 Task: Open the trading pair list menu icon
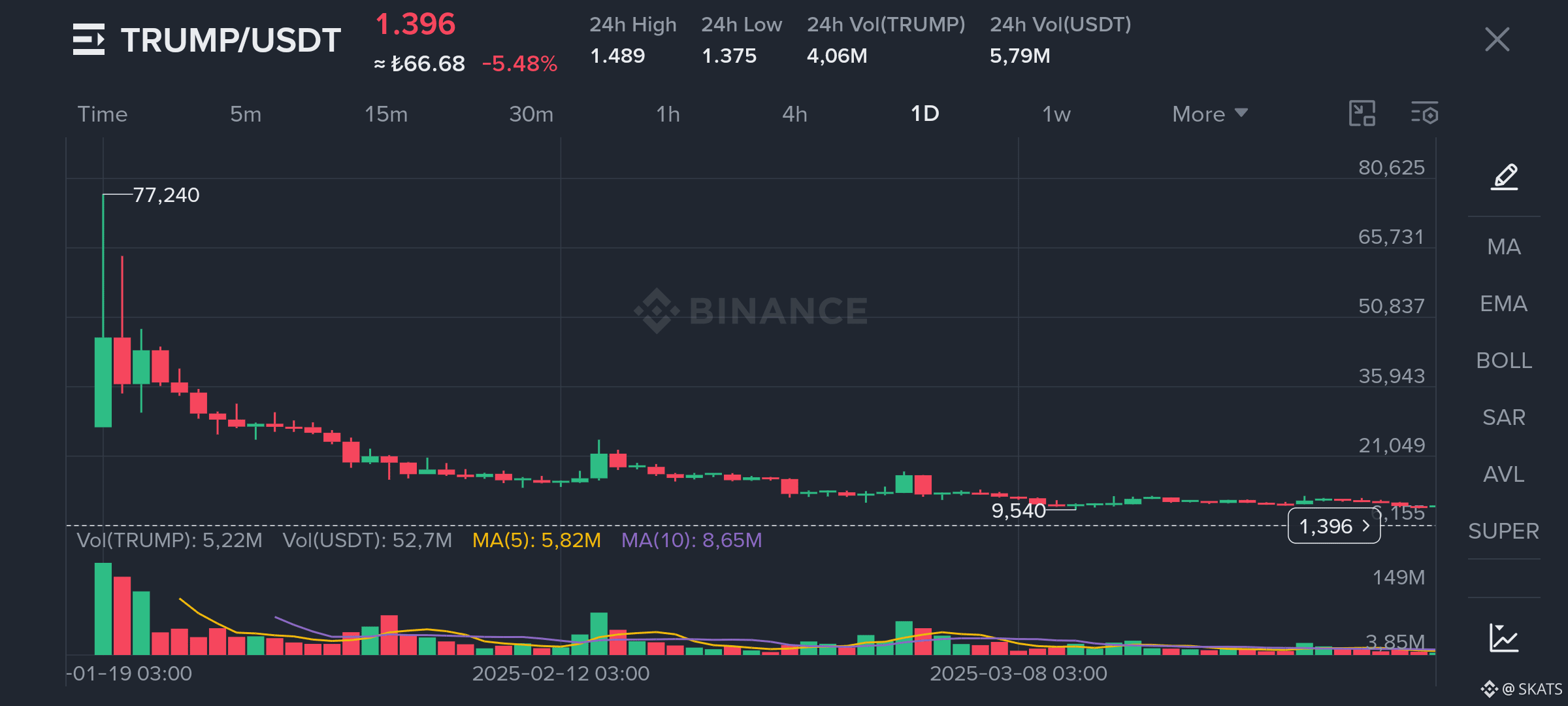pyautogui.click(x=89, y=39)
